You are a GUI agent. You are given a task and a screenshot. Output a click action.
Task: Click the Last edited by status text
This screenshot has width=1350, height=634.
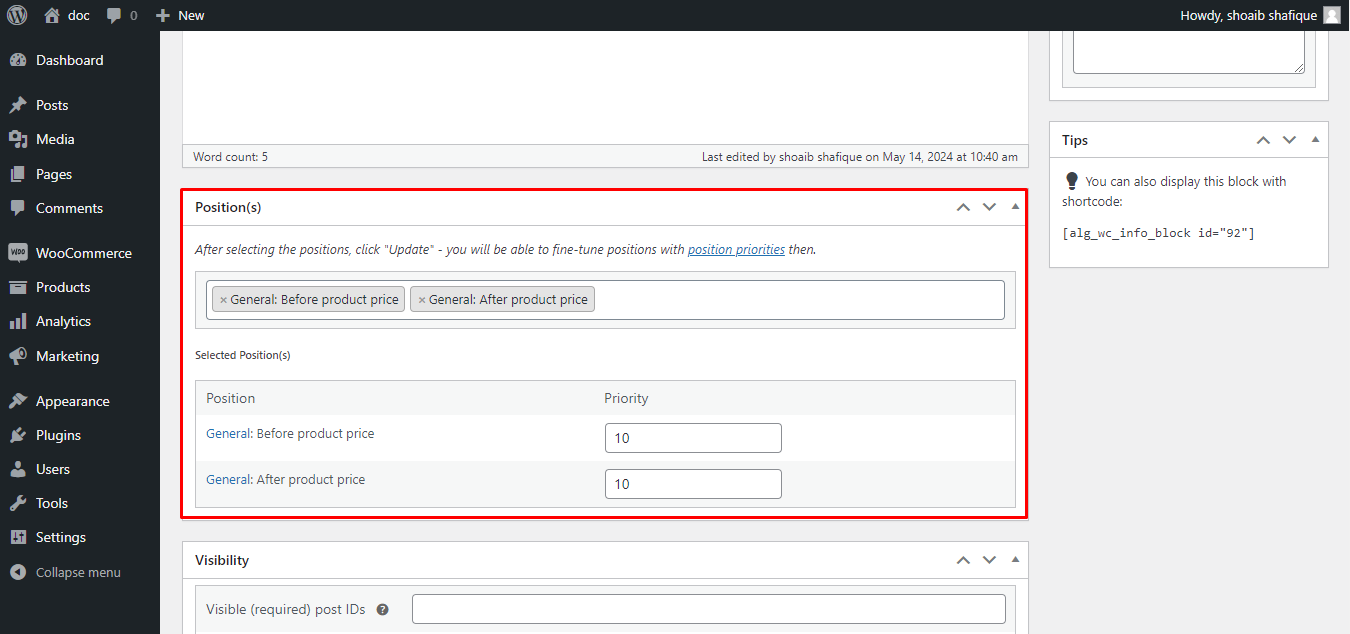[x=860, y=157]
